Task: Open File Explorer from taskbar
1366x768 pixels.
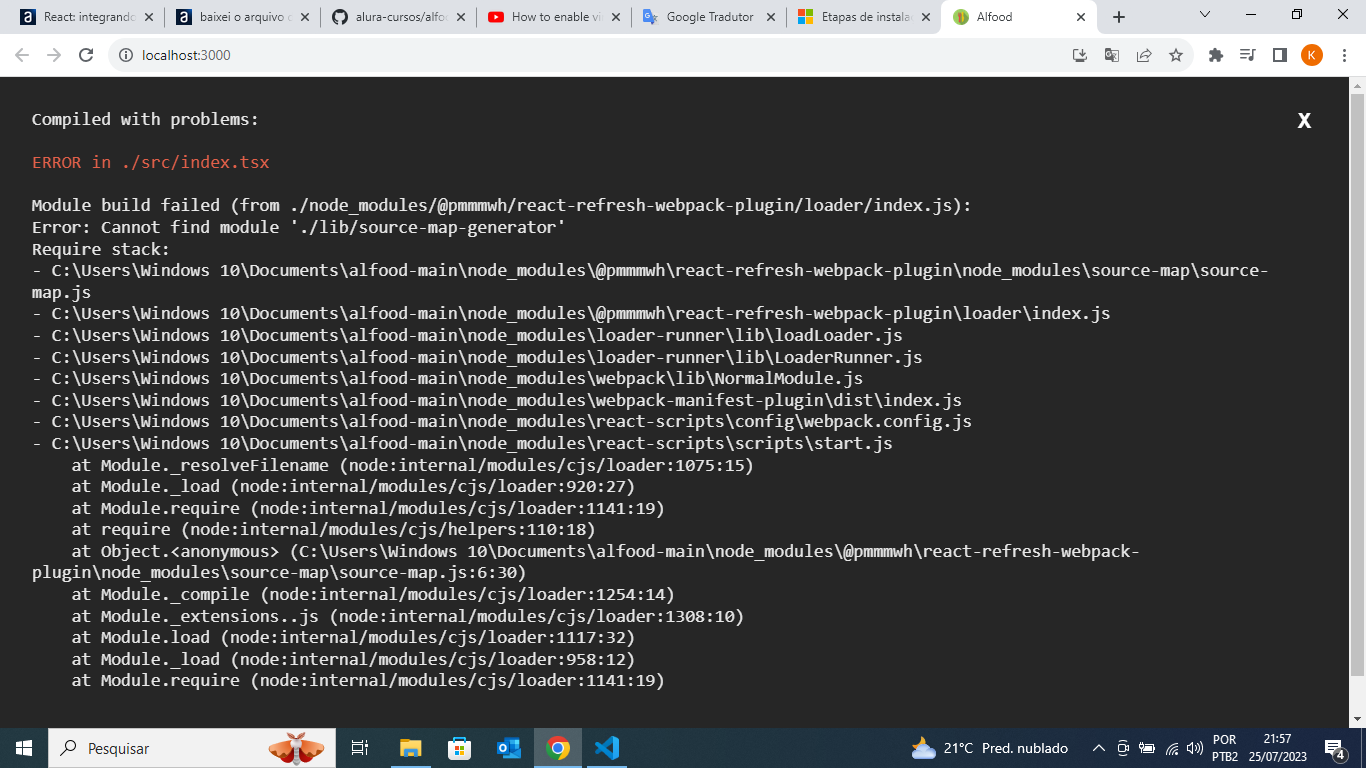Action: [410, 748]
